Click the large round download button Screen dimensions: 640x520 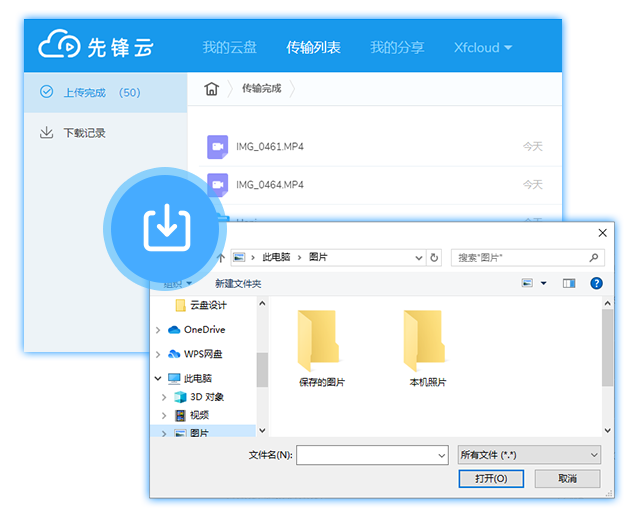(x=165, y=228)
